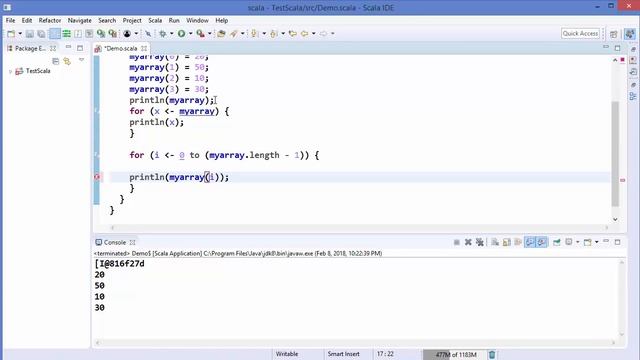Viewport: 640px width, 360px height.
Task: Select the Demo.scala editor tab
Action: pyautogui.click(x=121, y=48)
